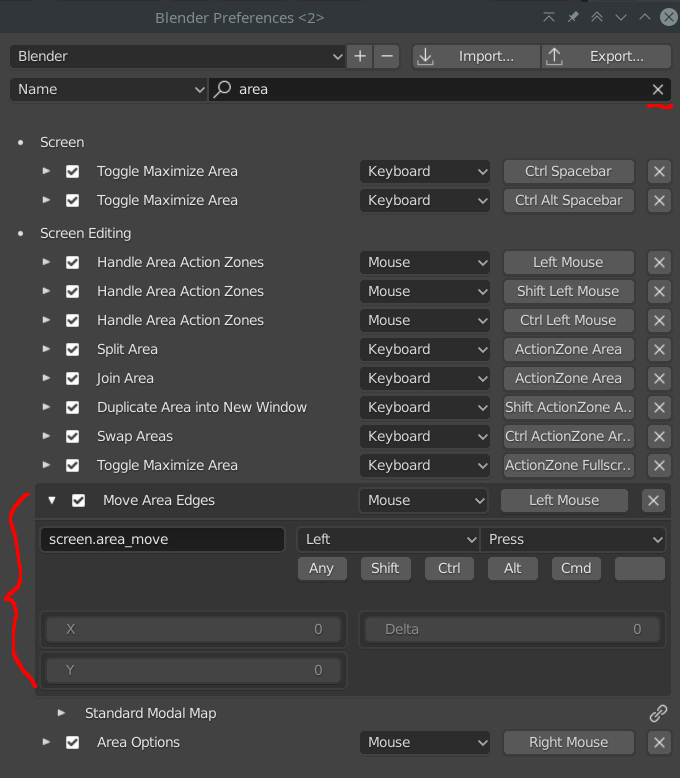Viewport: 680px width, 778px height.
Task: Expand the Swap Areas keymap entry
Action: tap(46, 436)
